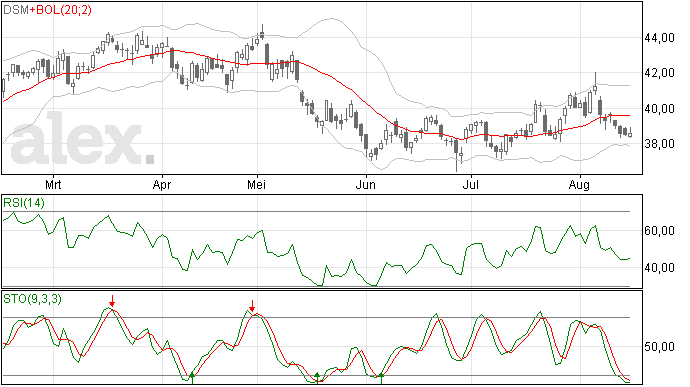
Task: Click the red sell arrow near Mei
Action: click(x=252, y=306)
